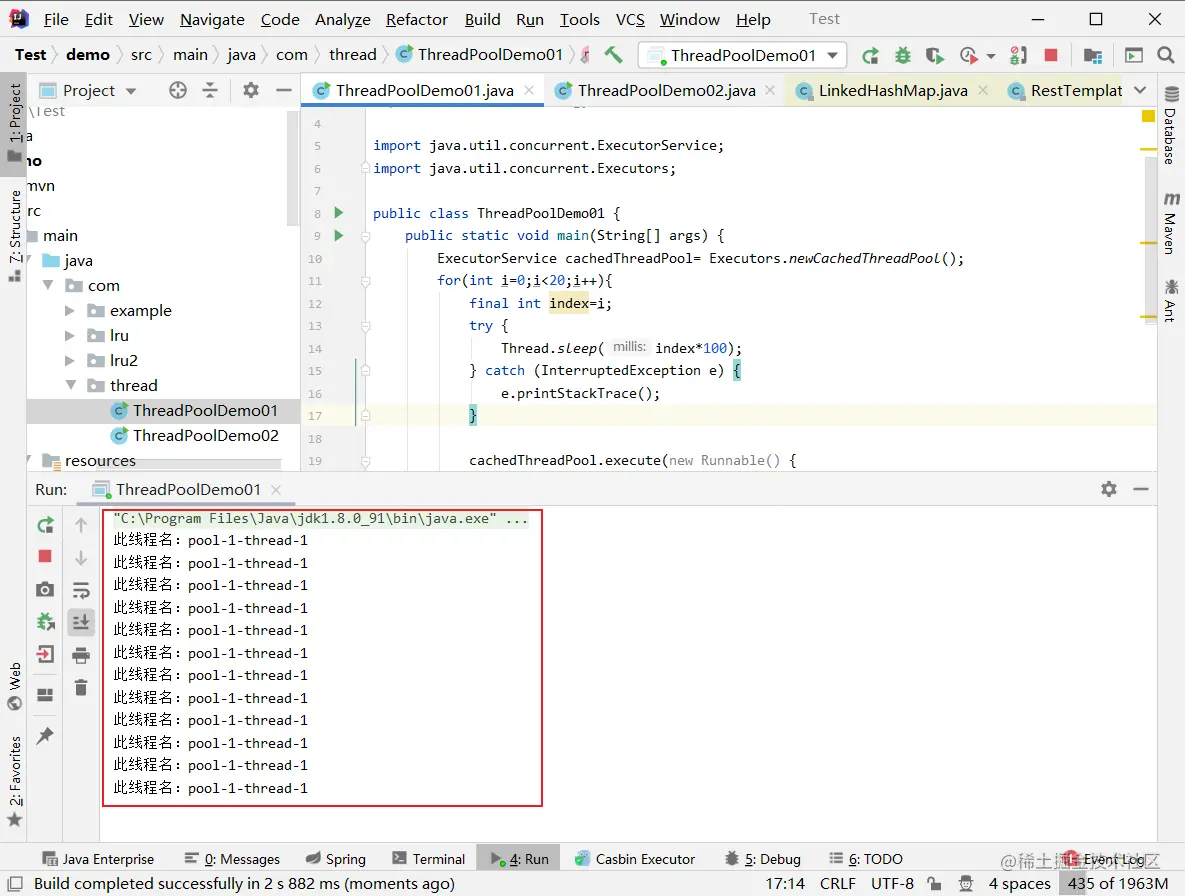The height and width of the screenshot is (896, 1185).
Task: Open the Terminal tool window
Action: point(429,859)
